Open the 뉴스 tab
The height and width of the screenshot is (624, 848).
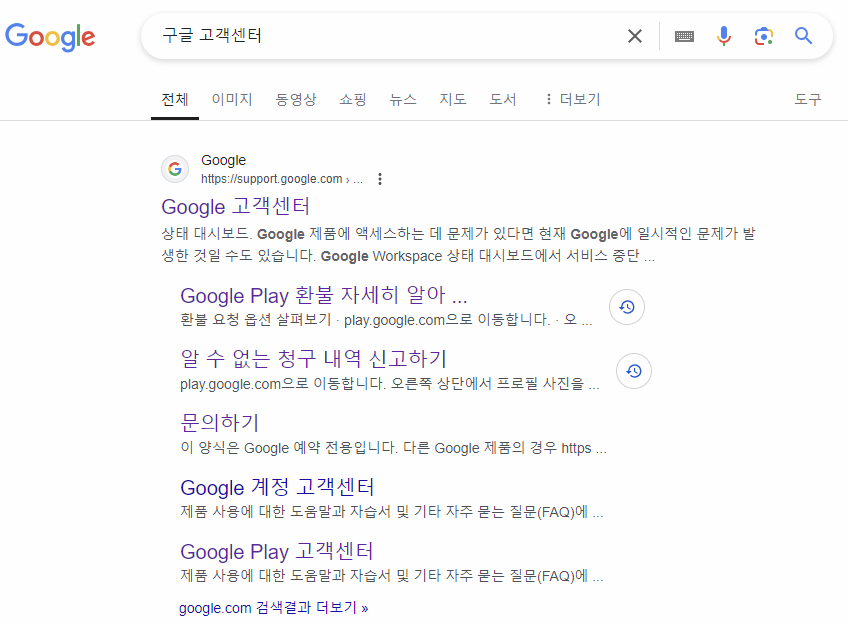403,99
